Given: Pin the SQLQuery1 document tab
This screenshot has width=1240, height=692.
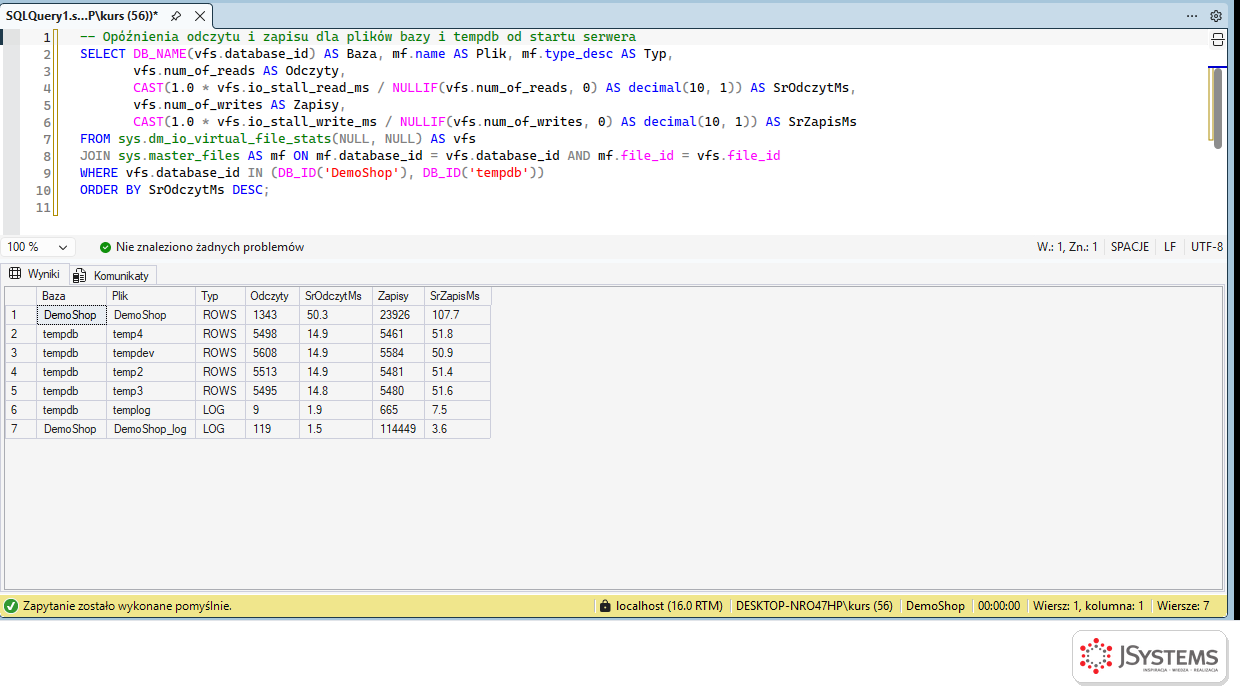Looking at the screenshot, I should click(x=176, y=16).
